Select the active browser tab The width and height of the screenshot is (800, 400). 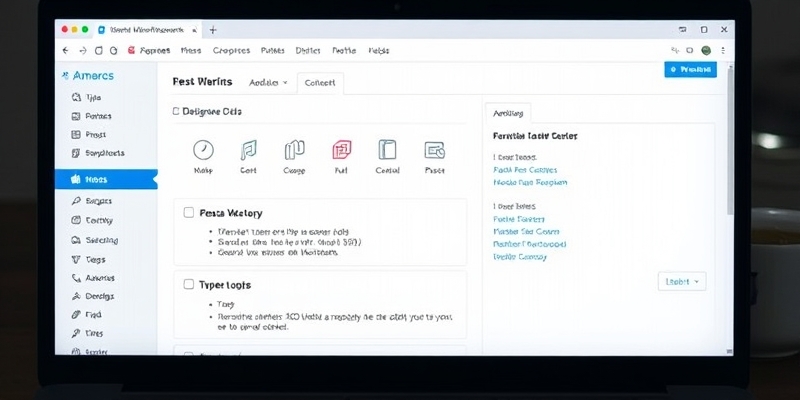tap(147, 30)
